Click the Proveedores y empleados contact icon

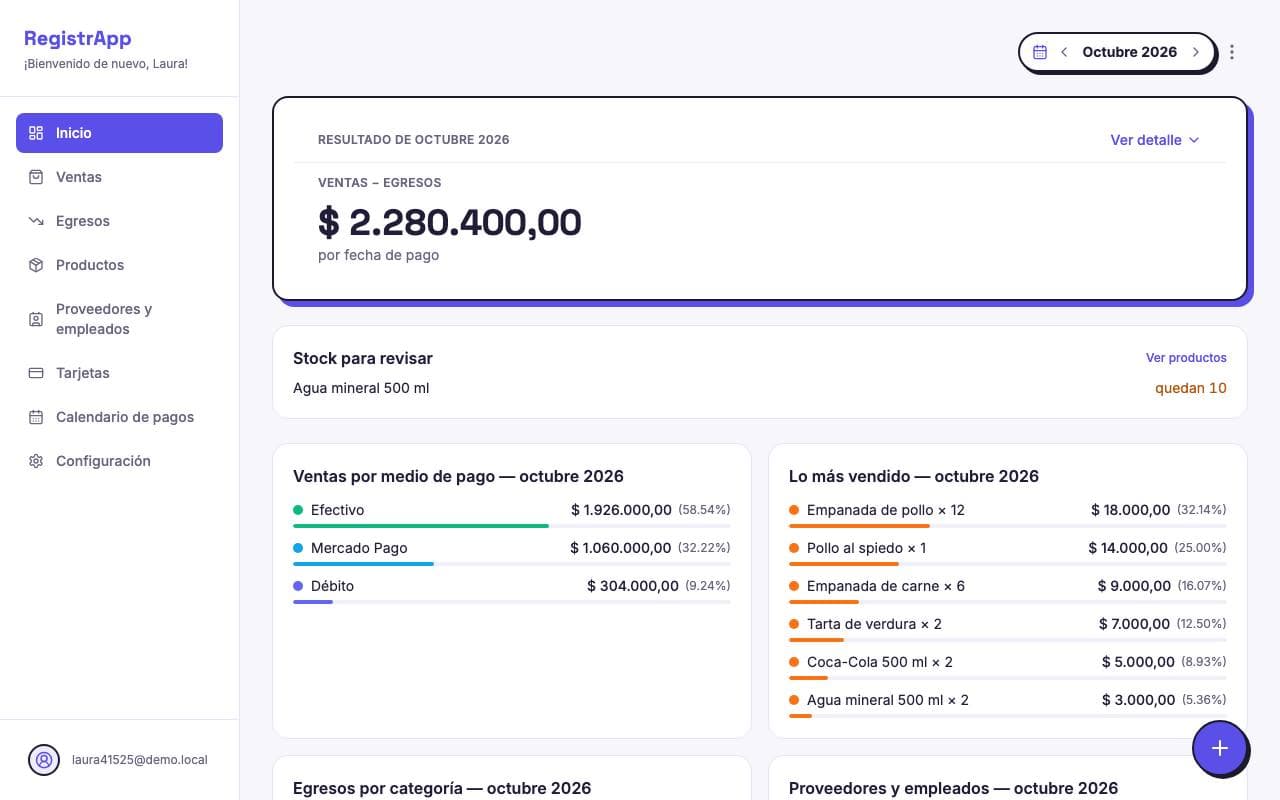click(36, 319)
